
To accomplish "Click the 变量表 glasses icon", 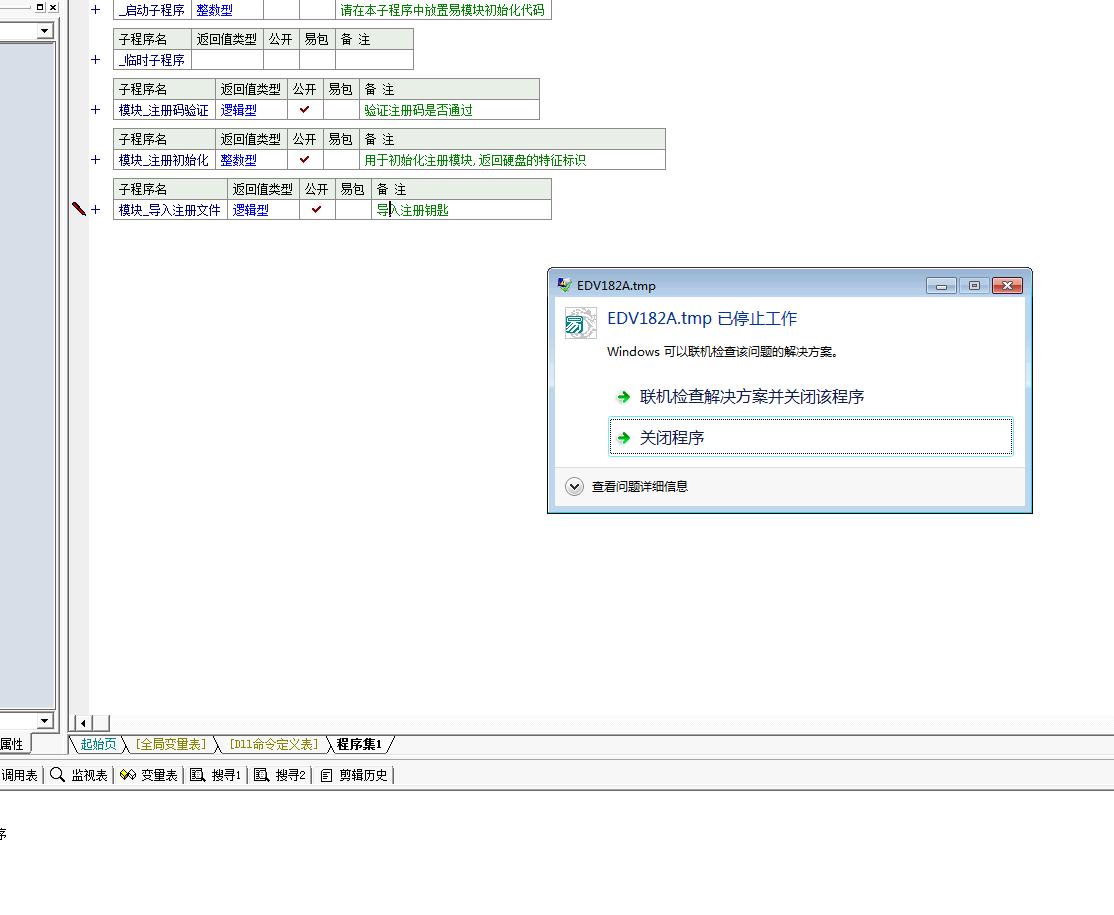I will [x=127, y=775].
